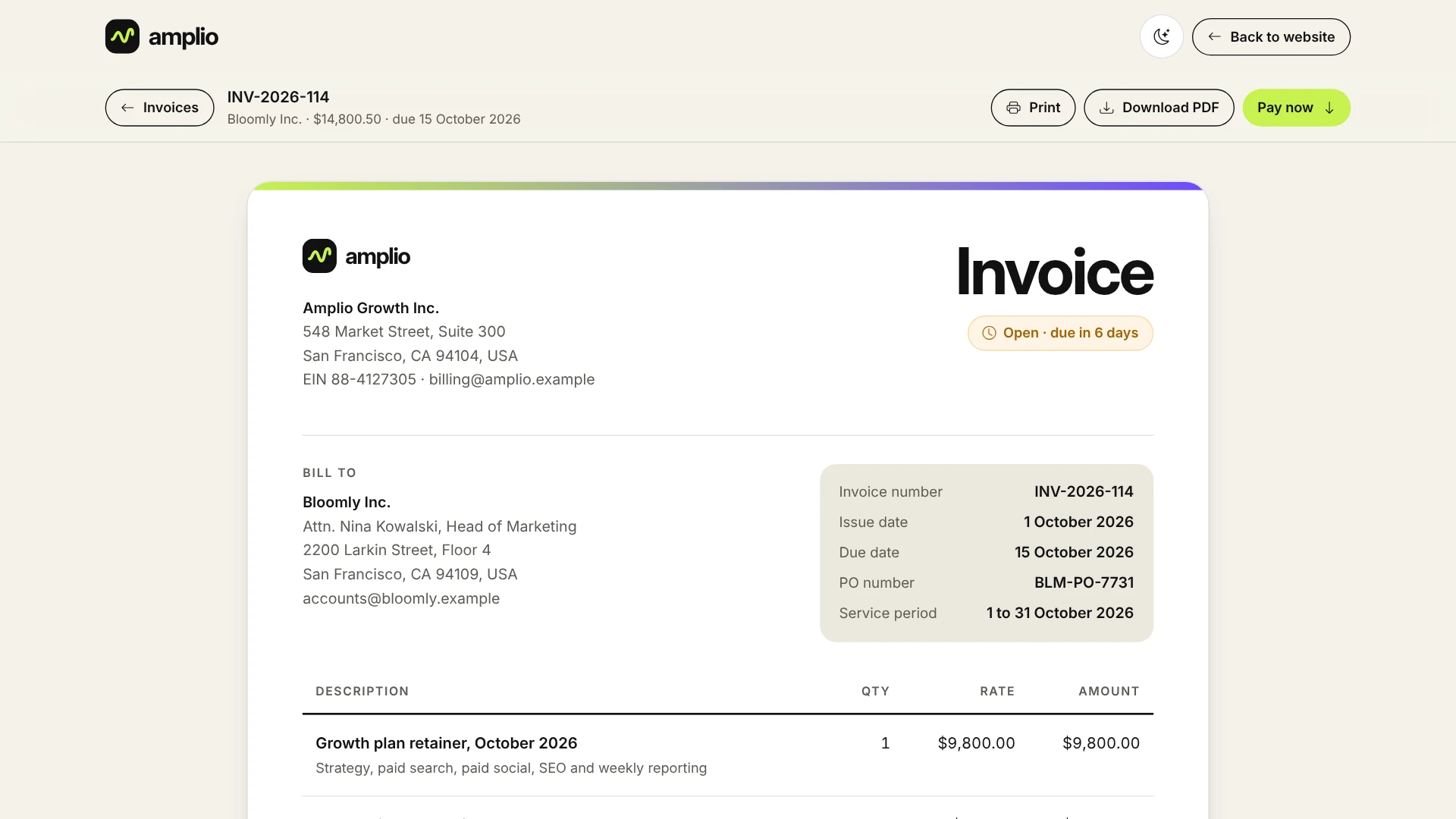1456x819 pixels.
Task: Click the header title INV-2026-114
Action: (x=278, y=97)
